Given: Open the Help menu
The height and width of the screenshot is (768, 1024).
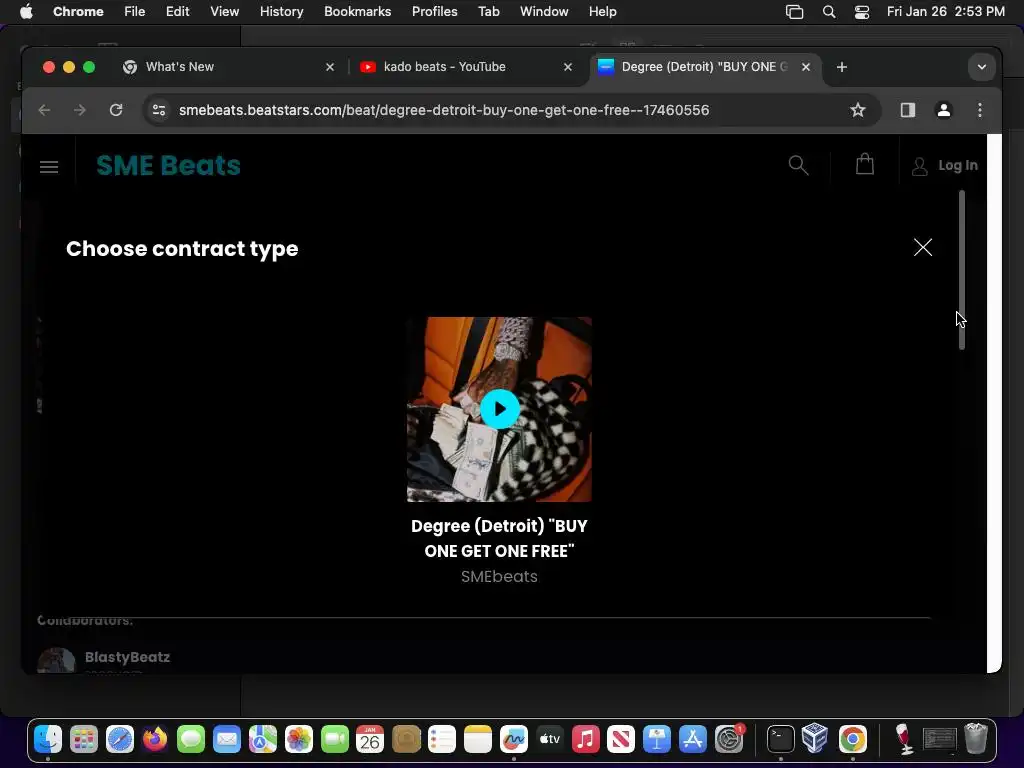Looking at the screenshot, I should click(602, 11).
